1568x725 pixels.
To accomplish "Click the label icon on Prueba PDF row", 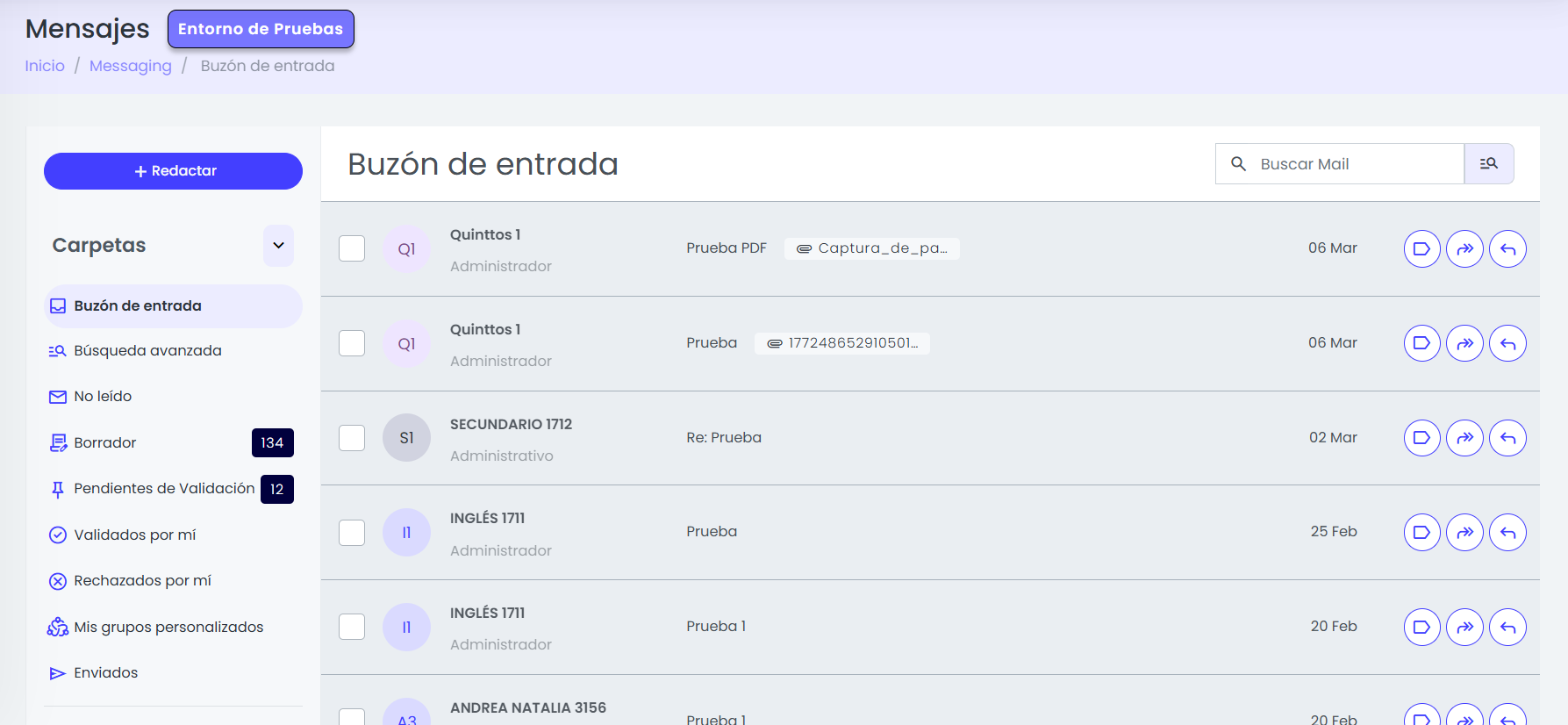I will [x=1422, y=249].
